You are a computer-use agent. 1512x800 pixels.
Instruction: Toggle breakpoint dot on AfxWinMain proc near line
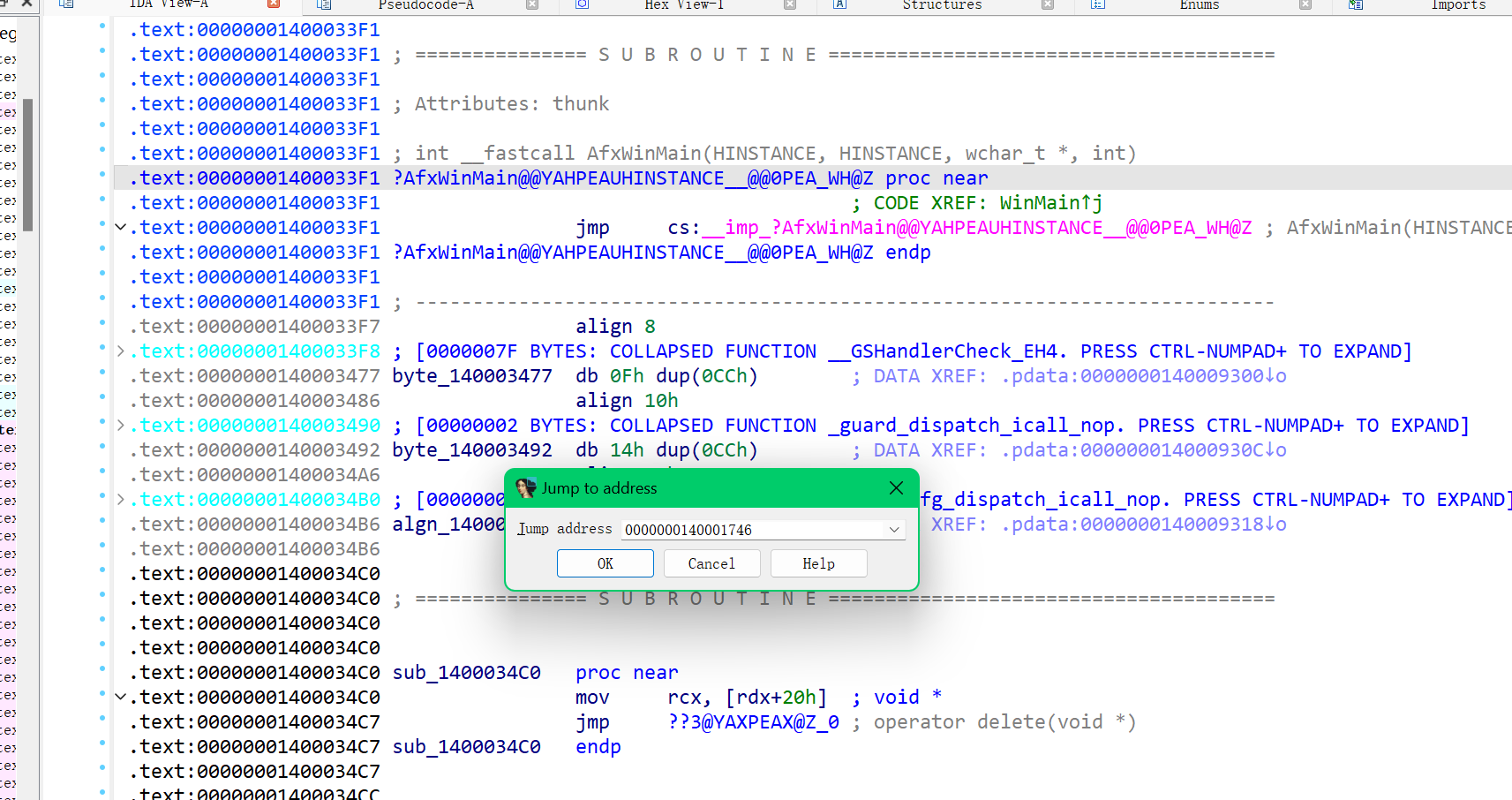(102, 174)
